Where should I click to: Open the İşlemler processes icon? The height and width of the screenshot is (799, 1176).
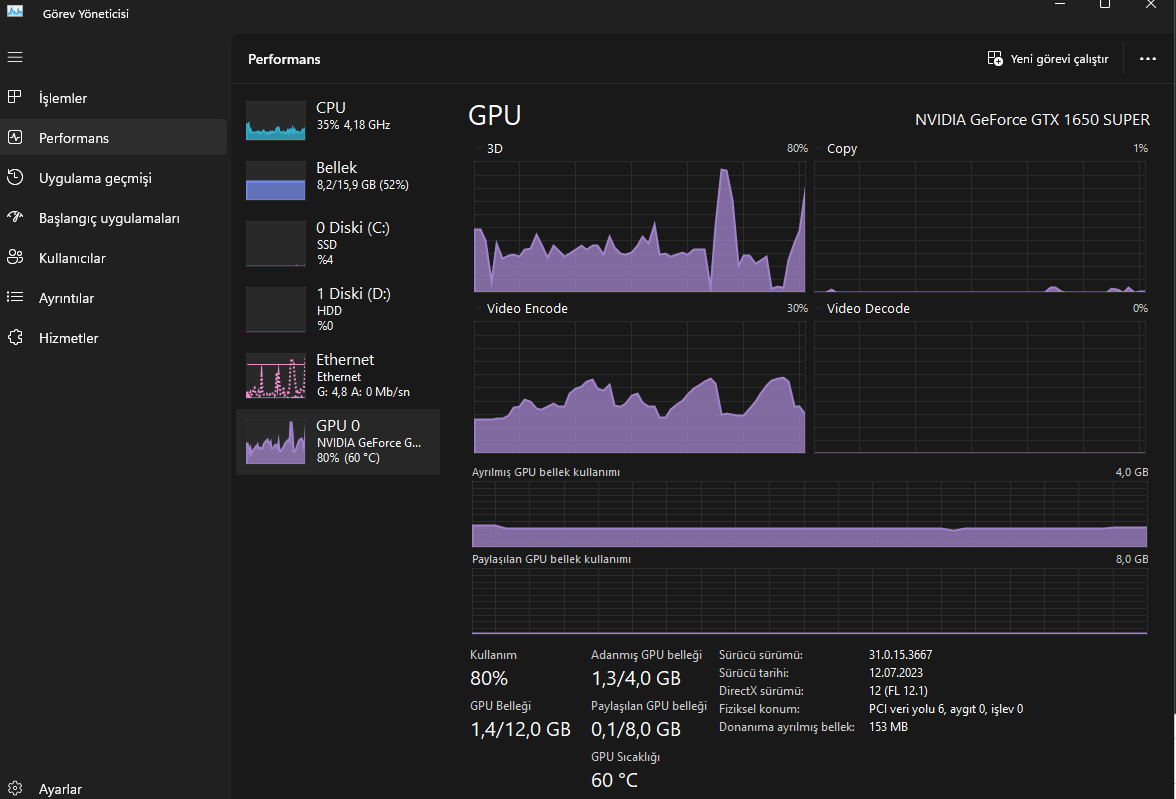[x=14, y=97]
